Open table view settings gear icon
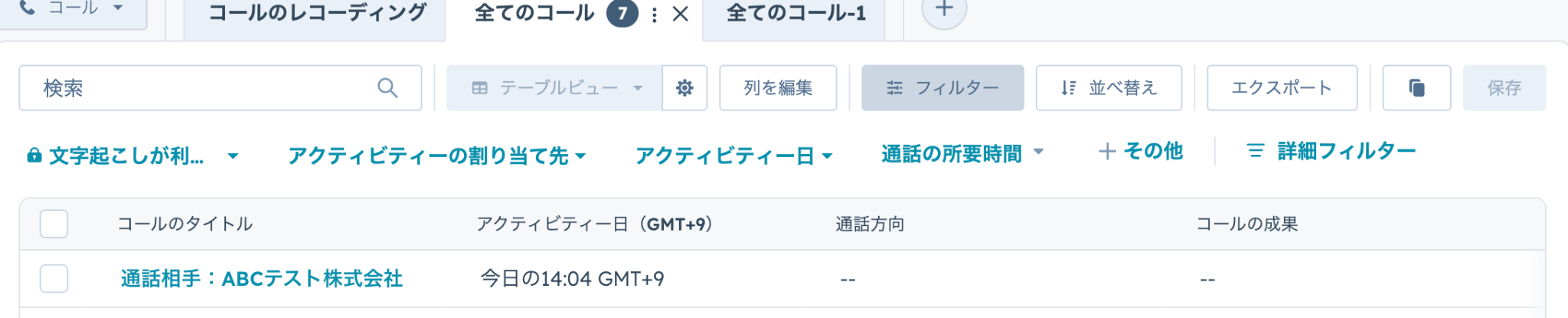 684,88
